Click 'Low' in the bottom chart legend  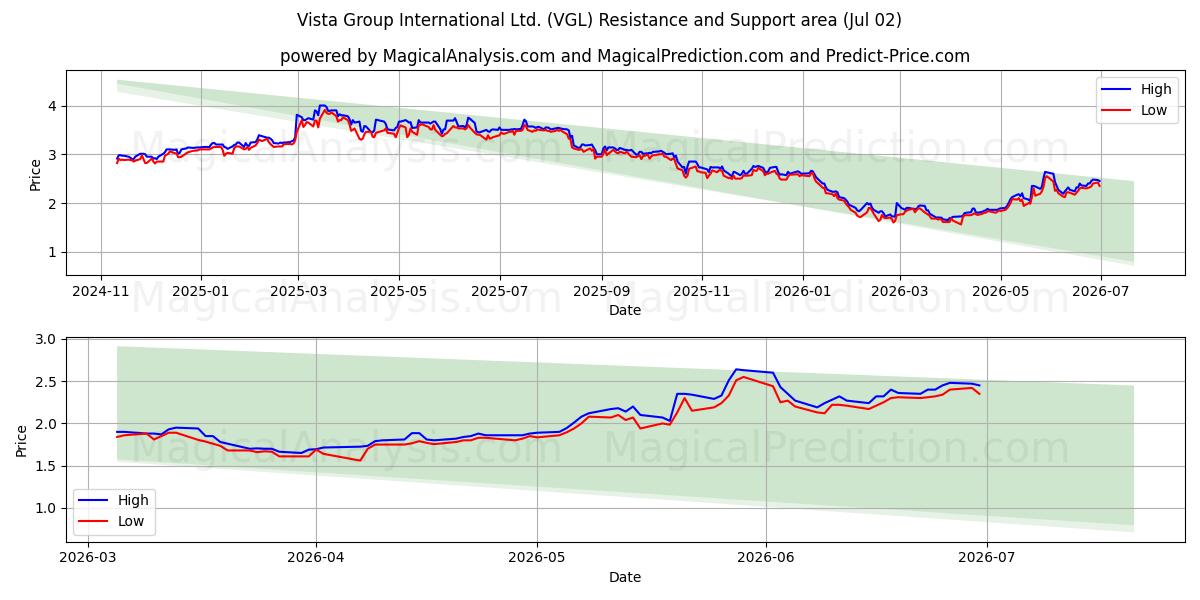[131, 521]
